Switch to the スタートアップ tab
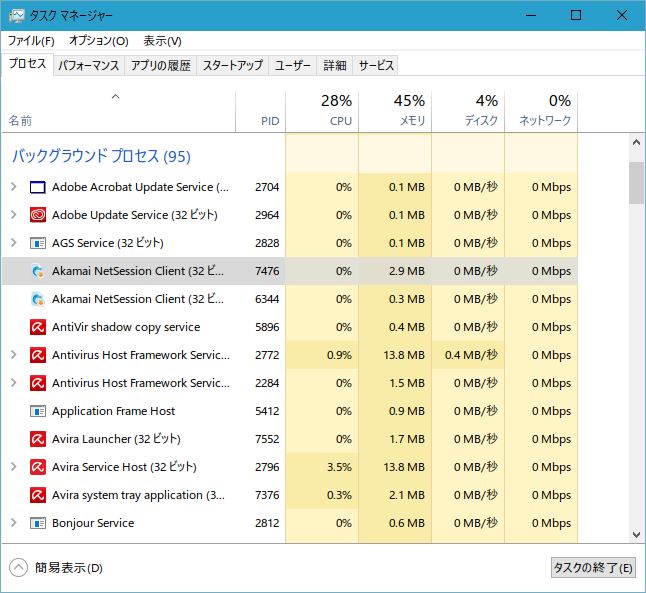Viewport: 646px width, 593px height. 233,66
